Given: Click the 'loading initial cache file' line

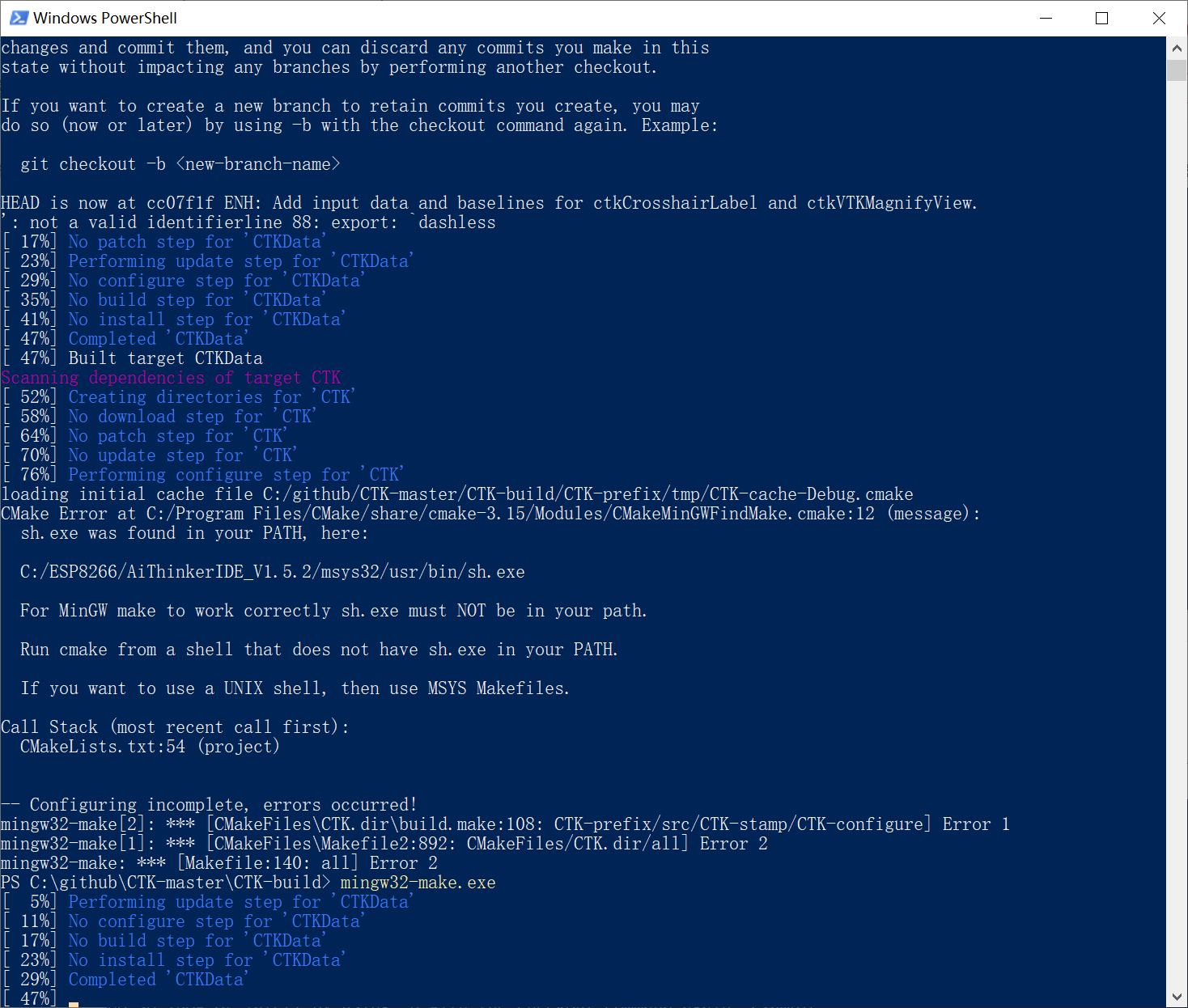Looking at the screenshot, I should click(x=457, y=494).
